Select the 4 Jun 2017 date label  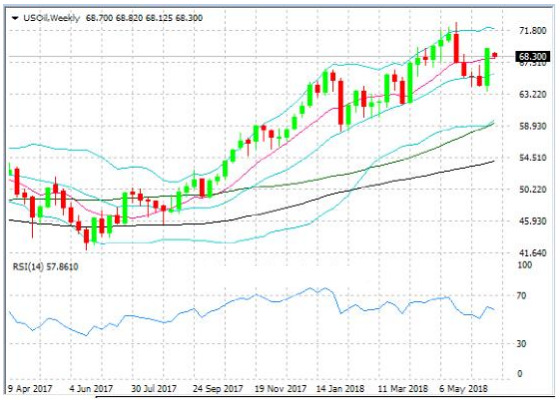pyautogui.click(x=91, y=388)
